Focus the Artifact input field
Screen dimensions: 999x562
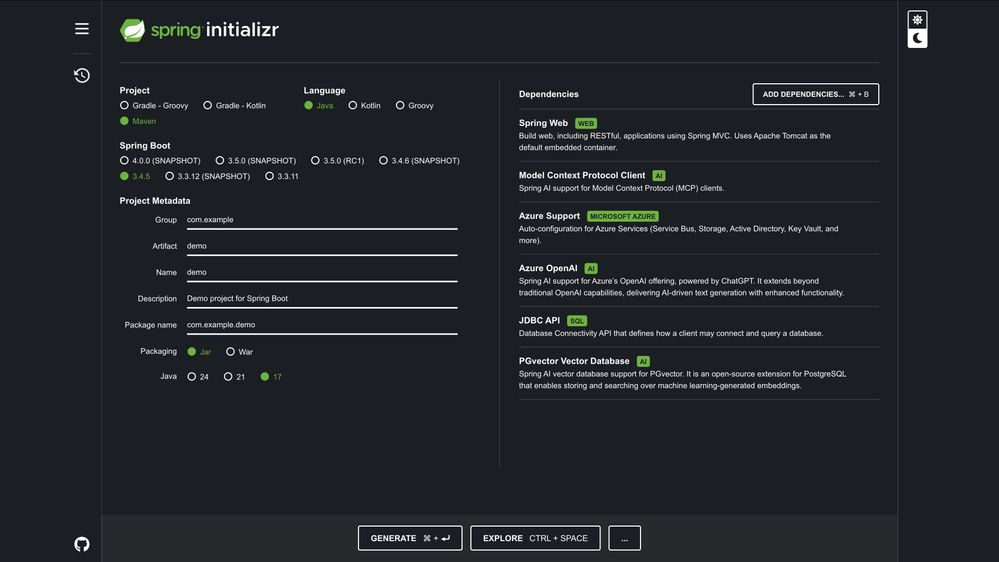[322, 246]
